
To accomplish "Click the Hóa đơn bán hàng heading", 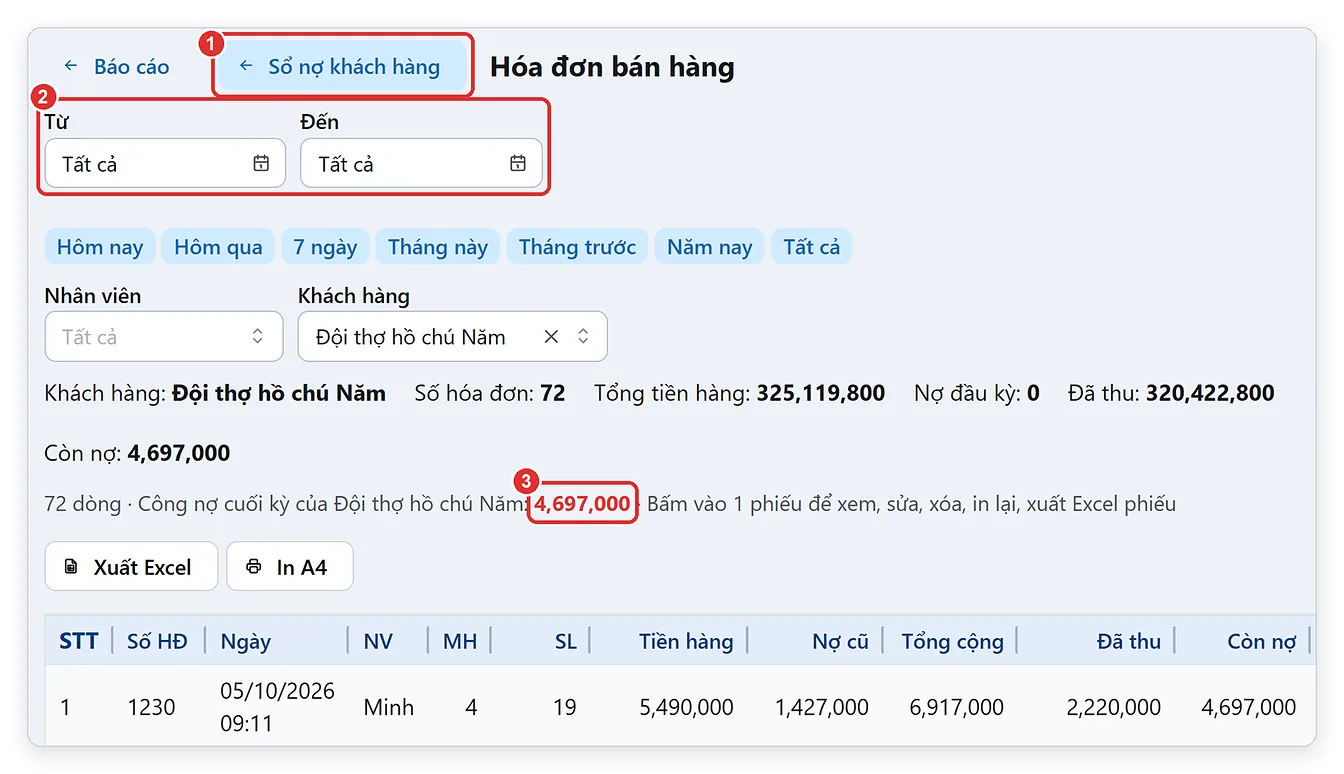I will (x=612, y=67).
